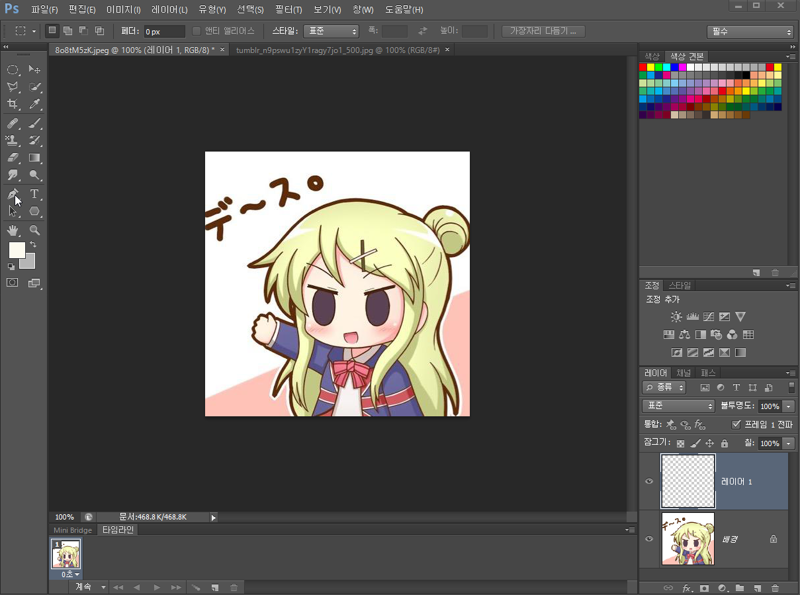The width and height of the screenshot is (800, 595).
Task: Select the Eraser tool
Action: pos(13,158)
